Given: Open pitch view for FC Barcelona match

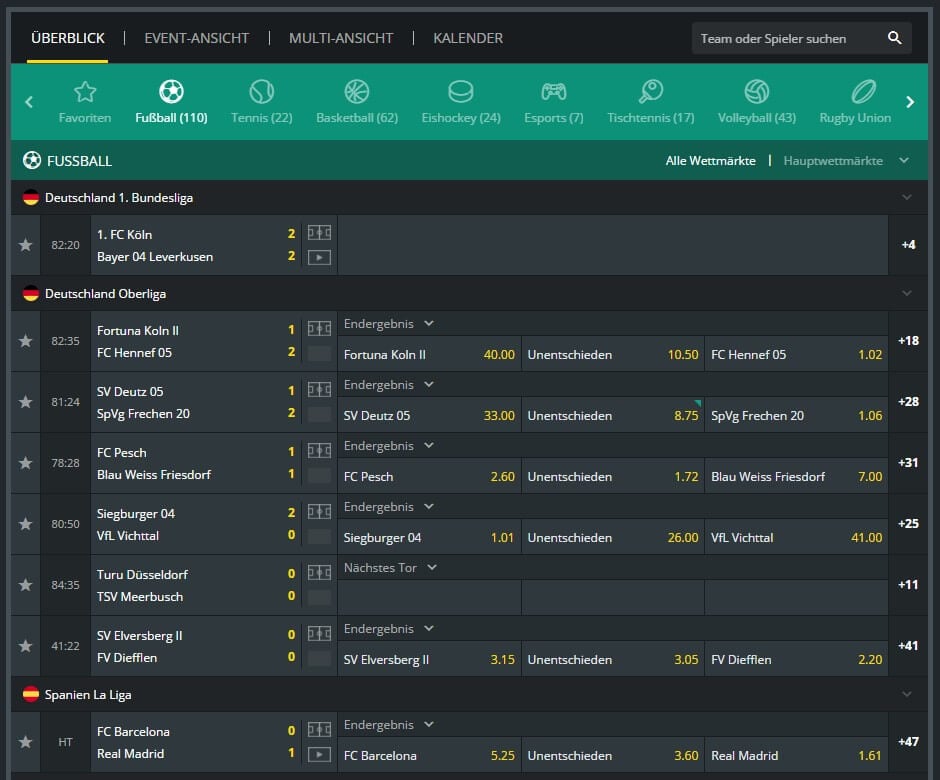Looking at the screenshot, I should [x=319, y=729].
